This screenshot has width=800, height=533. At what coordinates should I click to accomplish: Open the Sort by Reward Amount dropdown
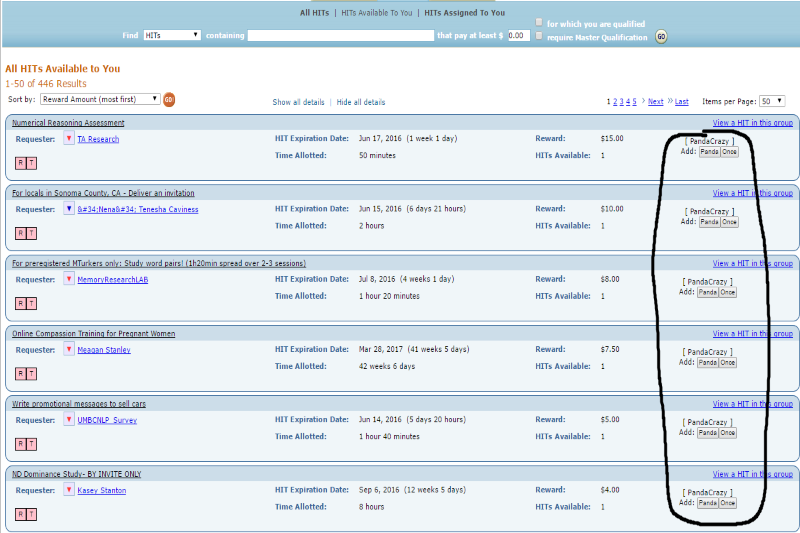click(x=100, y=99)
